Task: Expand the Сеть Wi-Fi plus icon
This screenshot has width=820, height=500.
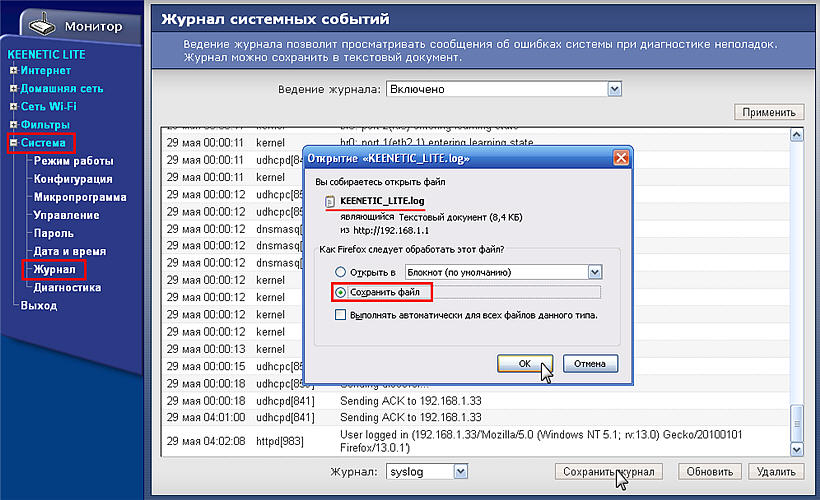Action: coord(13,107)
